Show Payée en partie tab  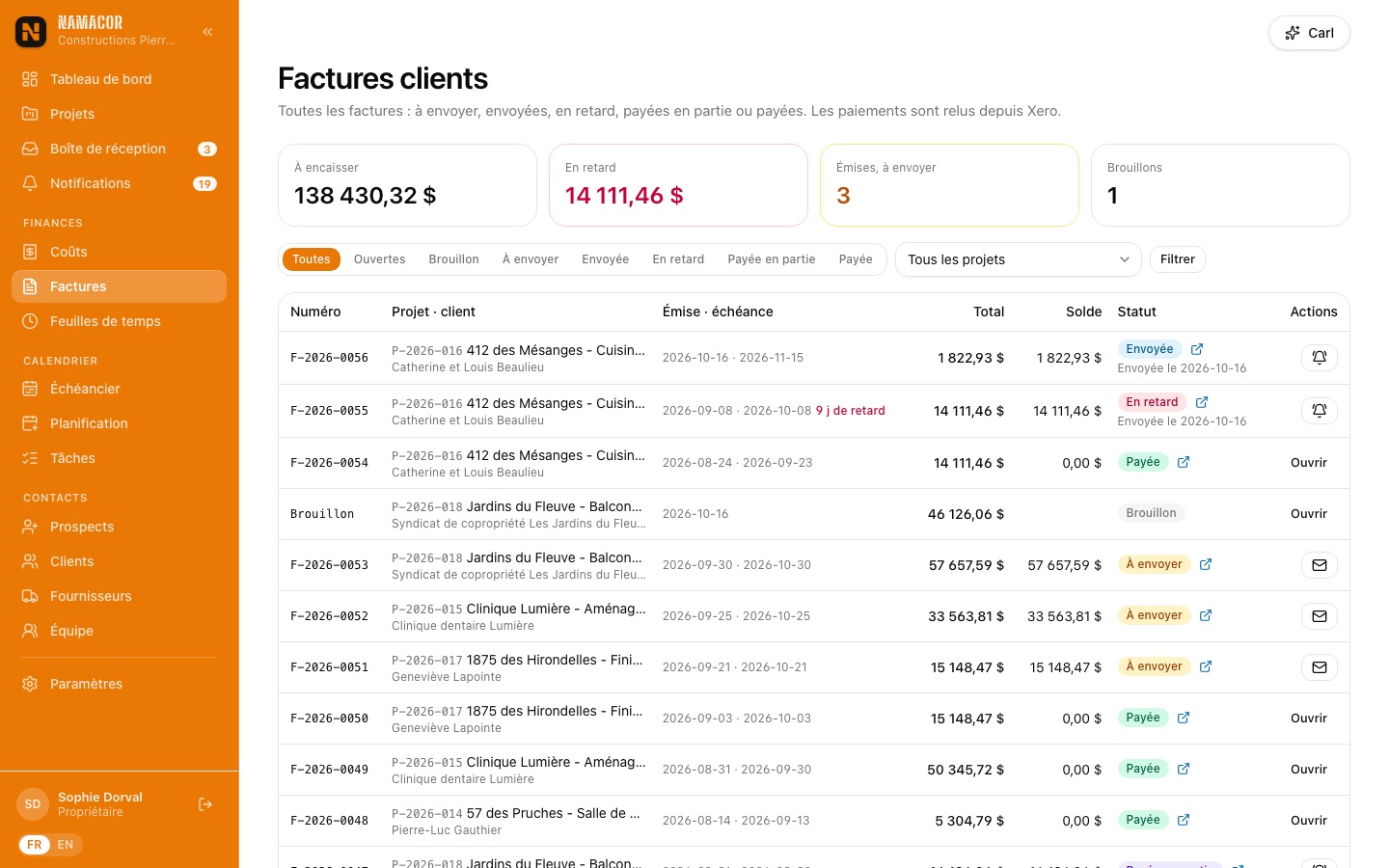tap(772, 259)
